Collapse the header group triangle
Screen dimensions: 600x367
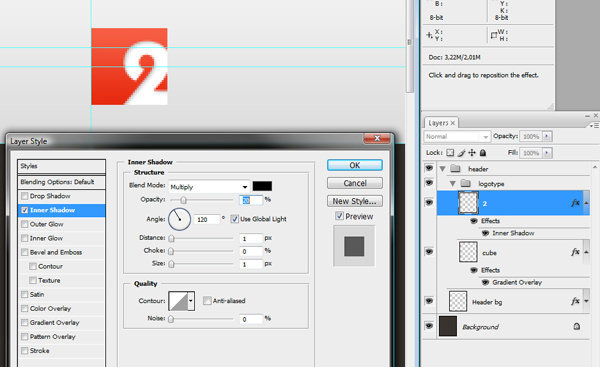coord(443,168)
